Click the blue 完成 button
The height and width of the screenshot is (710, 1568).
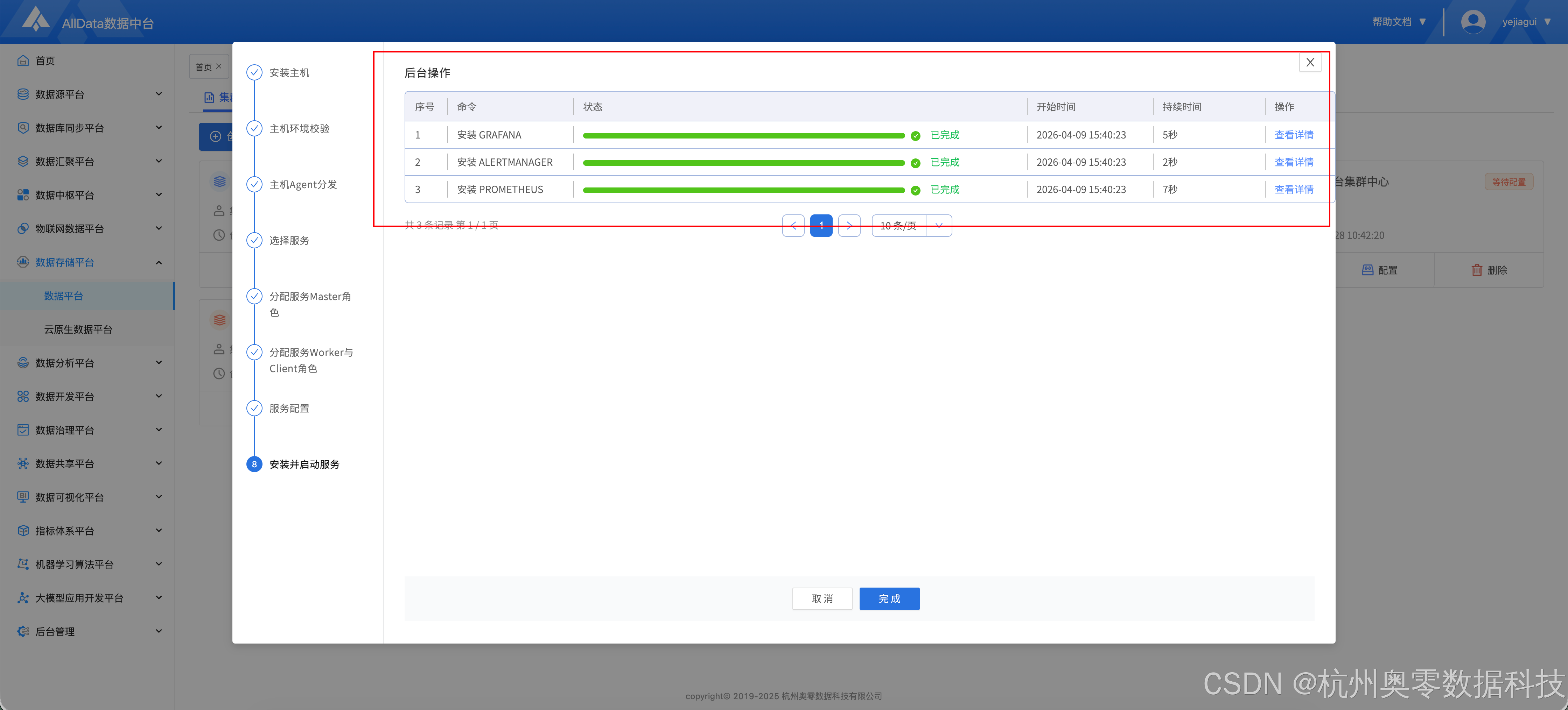[x=889, y=599]
